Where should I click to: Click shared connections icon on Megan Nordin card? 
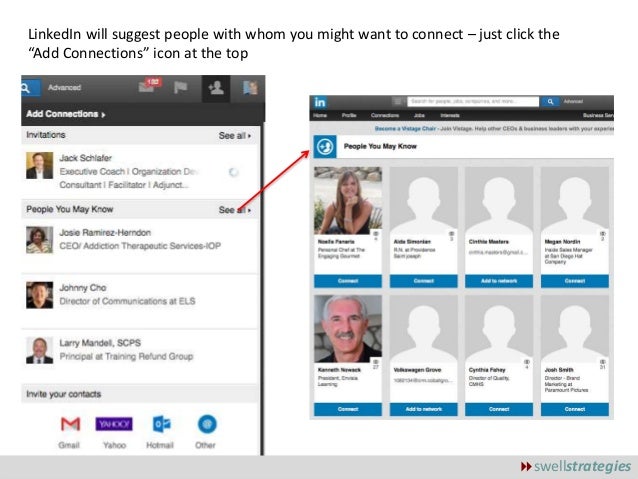(603, 234)
